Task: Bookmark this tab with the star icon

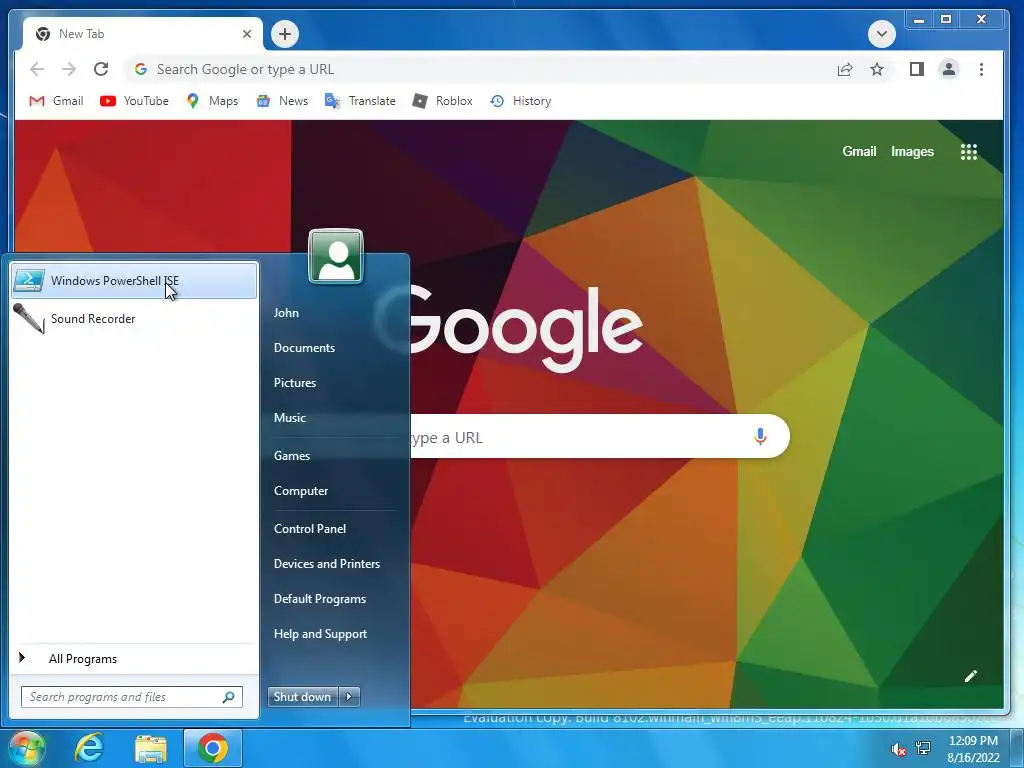Action: click(877, 69)
